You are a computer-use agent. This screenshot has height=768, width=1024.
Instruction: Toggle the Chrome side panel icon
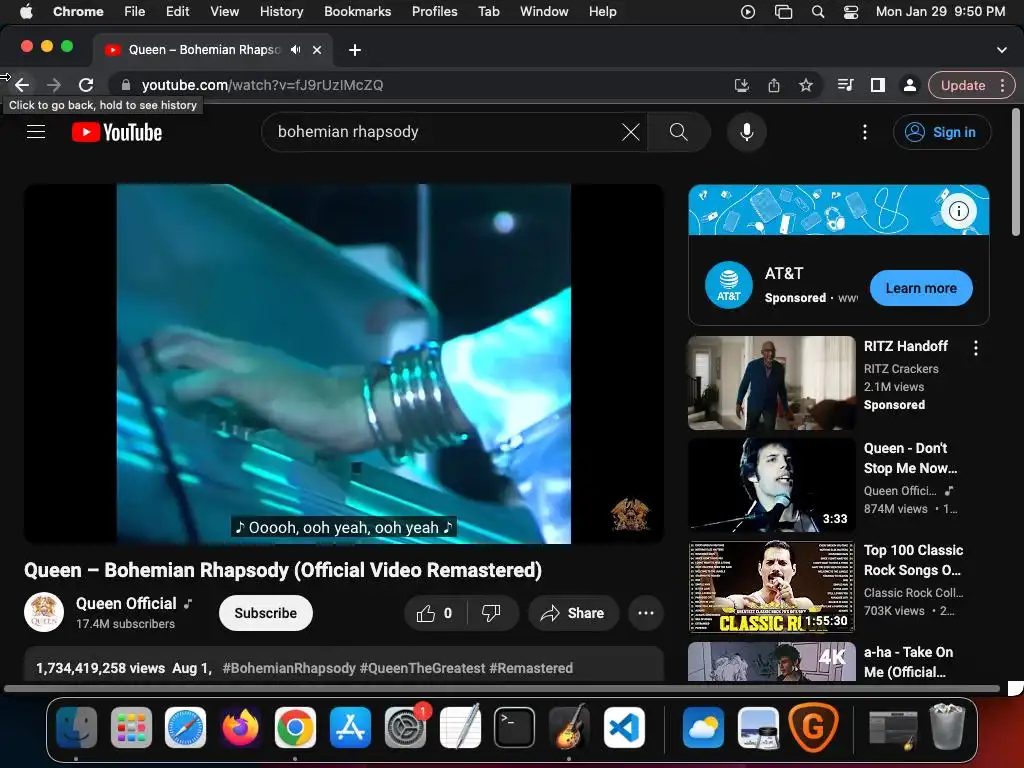pos(878,85)
